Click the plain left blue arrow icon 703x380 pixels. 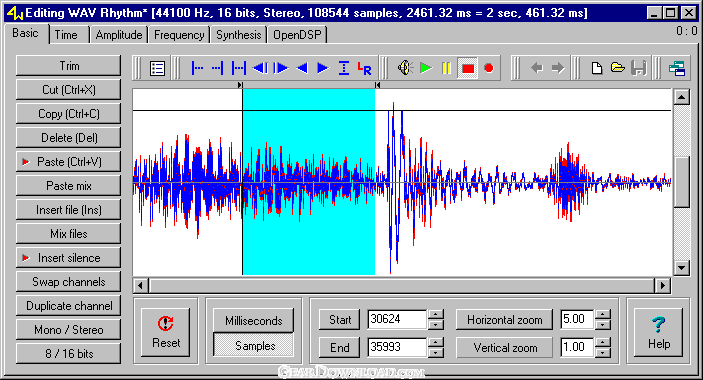pos(302,68)
